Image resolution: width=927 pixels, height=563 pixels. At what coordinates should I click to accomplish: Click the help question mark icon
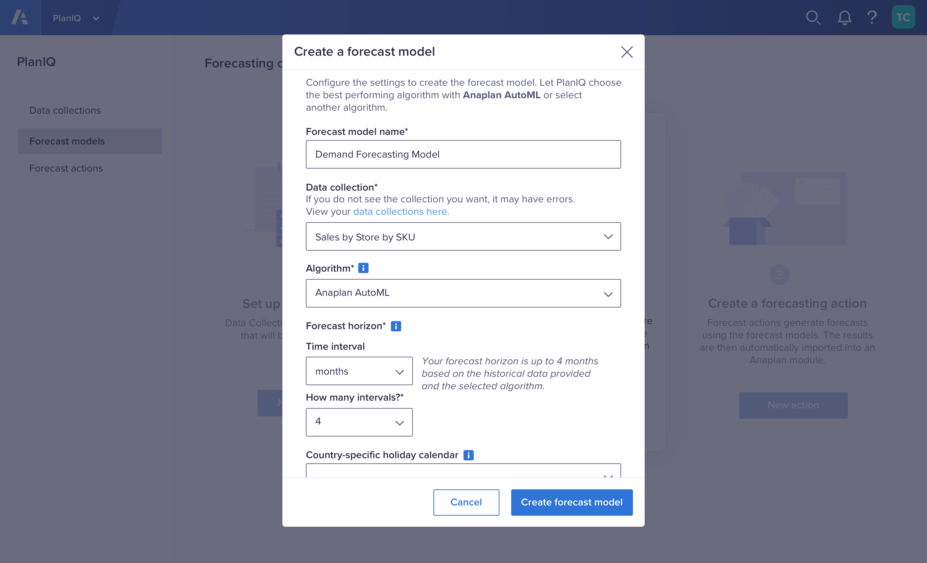coord(872,17)
